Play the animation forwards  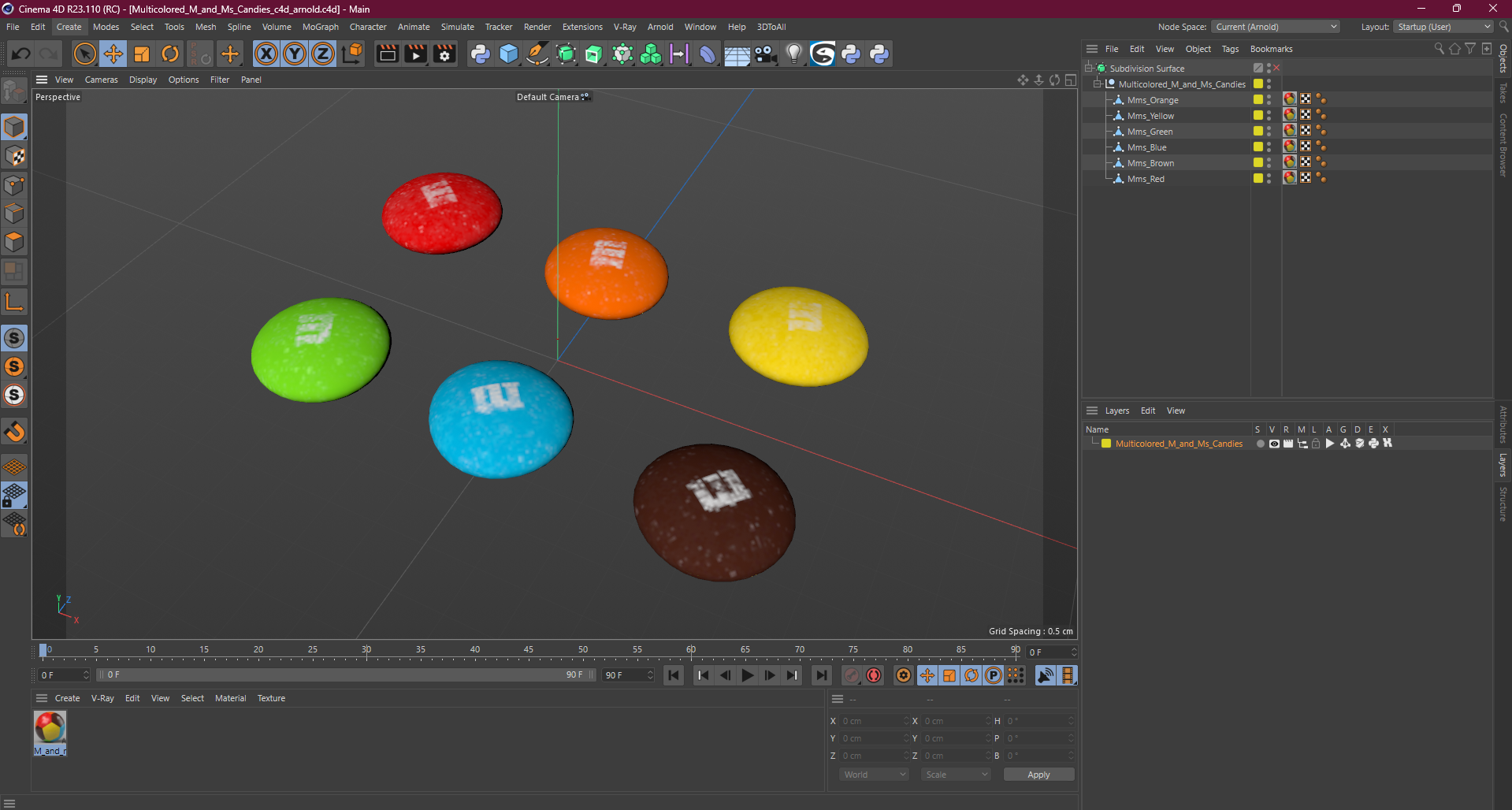click(747, 675)
